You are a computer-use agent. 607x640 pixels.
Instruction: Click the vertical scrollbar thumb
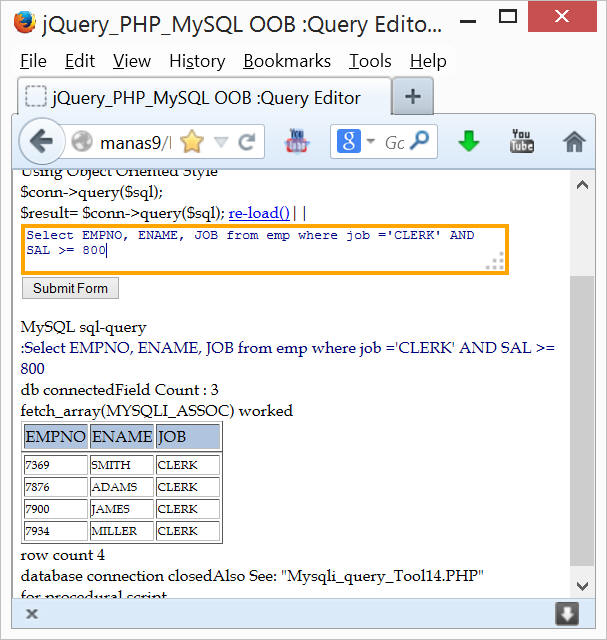581,420
